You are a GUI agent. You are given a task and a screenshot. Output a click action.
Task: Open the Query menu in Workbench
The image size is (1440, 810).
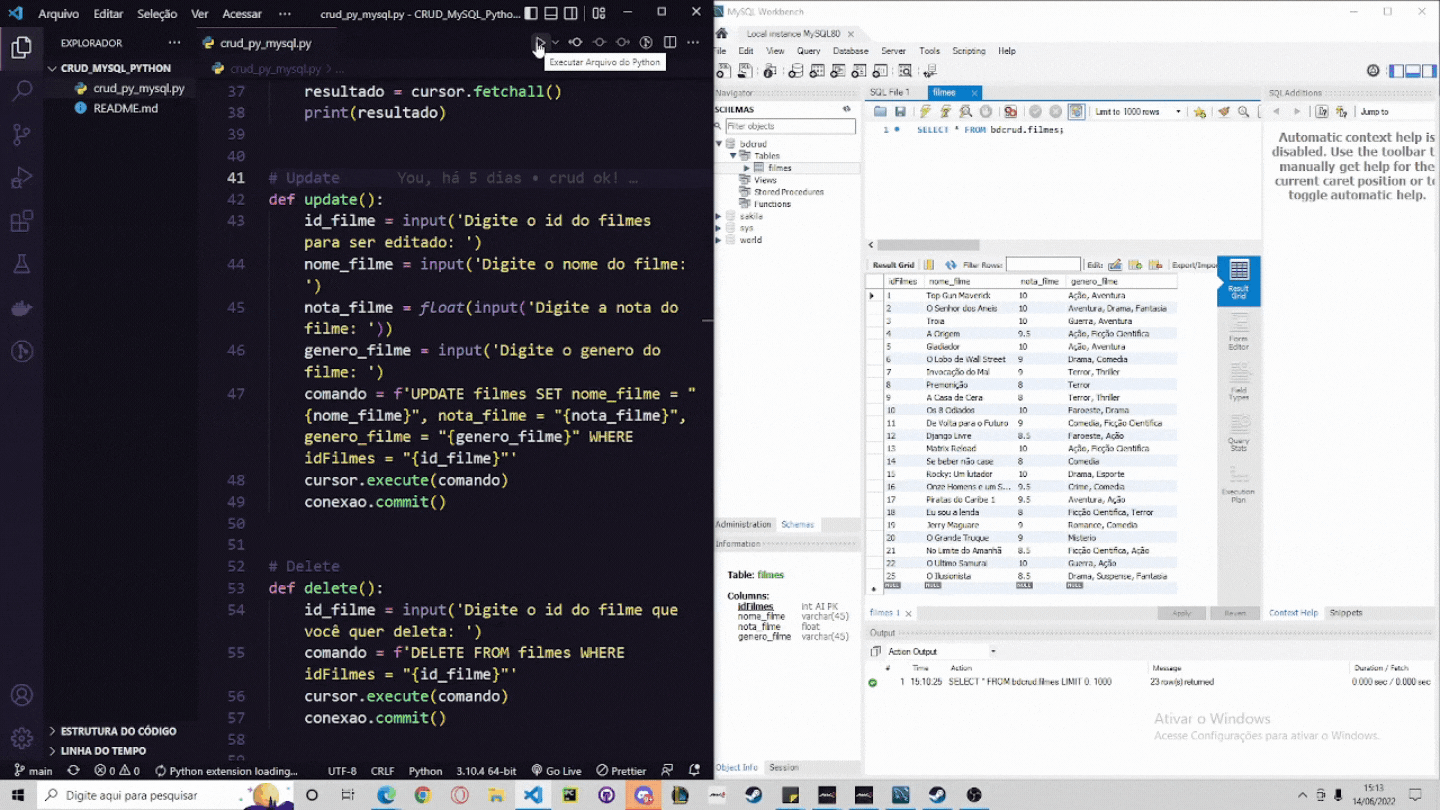pos(808,51)
